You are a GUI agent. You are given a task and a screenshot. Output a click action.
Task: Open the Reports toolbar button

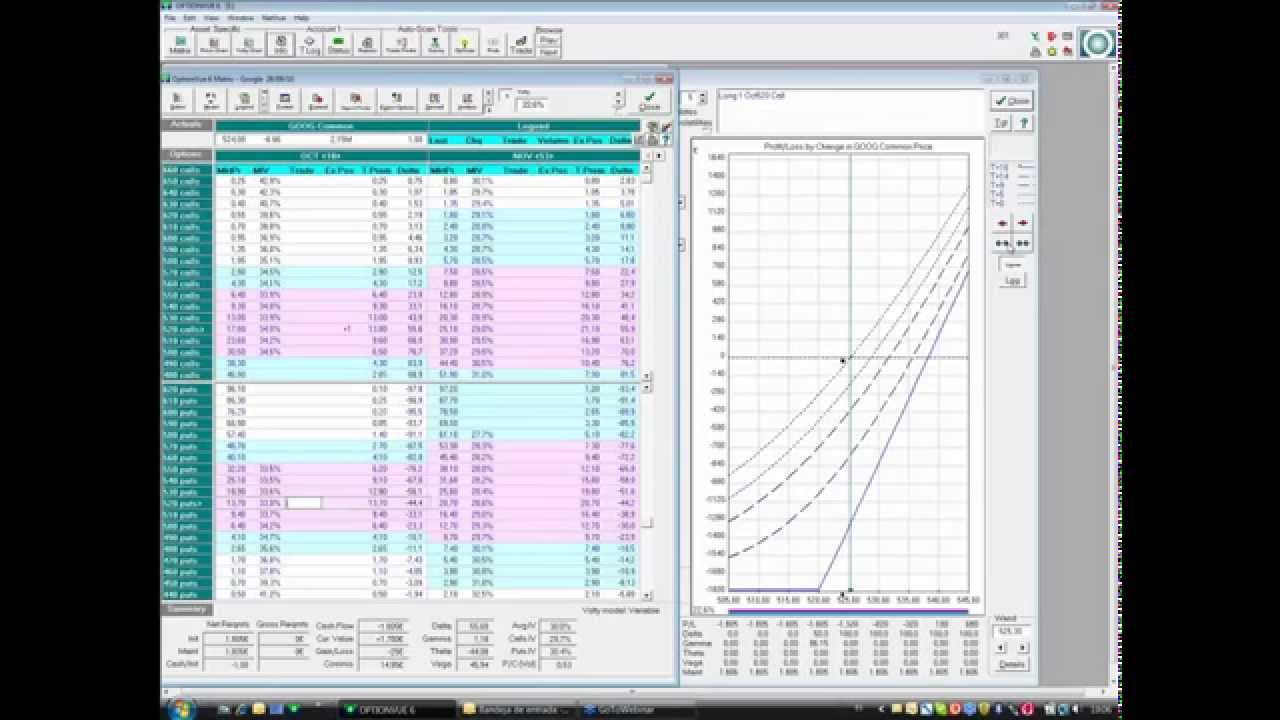tap(367, 44)
